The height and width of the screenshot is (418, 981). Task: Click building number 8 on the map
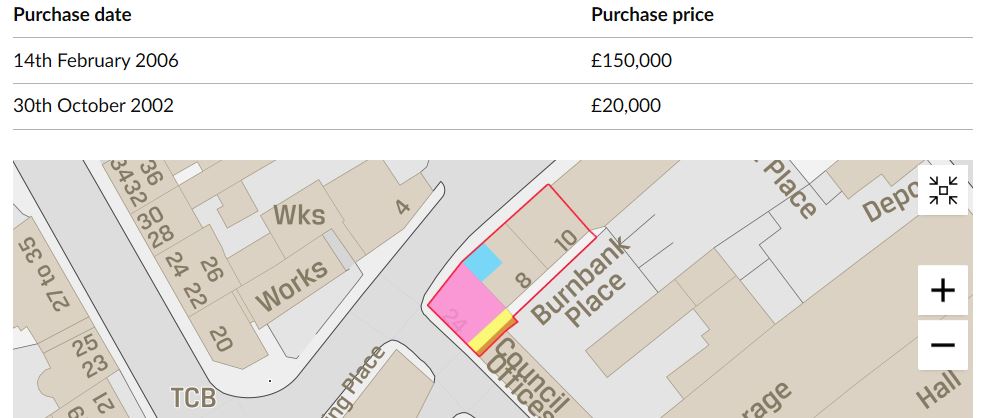pyautogui.click(x=522, y=279)
